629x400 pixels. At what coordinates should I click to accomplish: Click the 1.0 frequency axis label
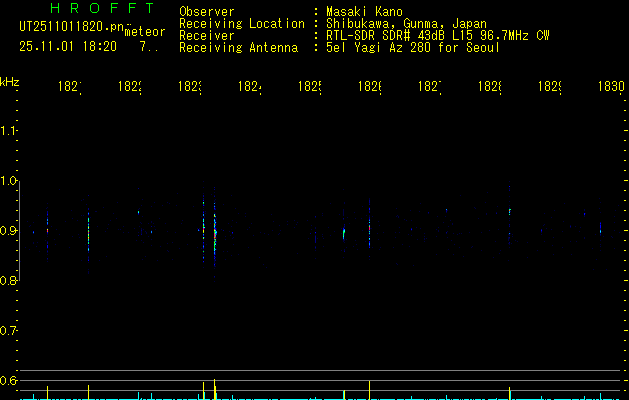(8, 181)
